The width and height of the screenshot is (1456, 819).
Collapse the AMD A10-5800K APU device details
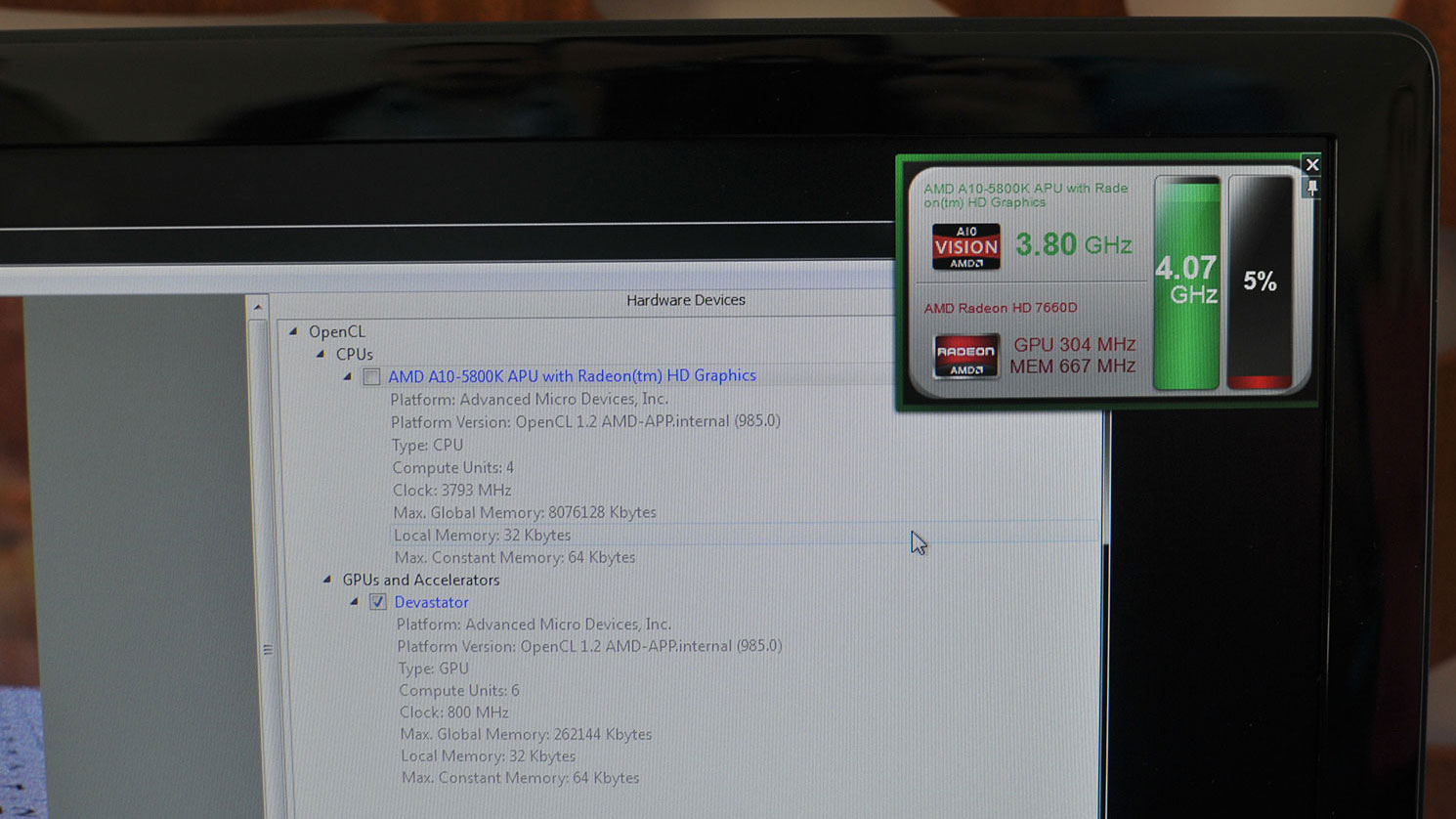(x=347, y=376)
